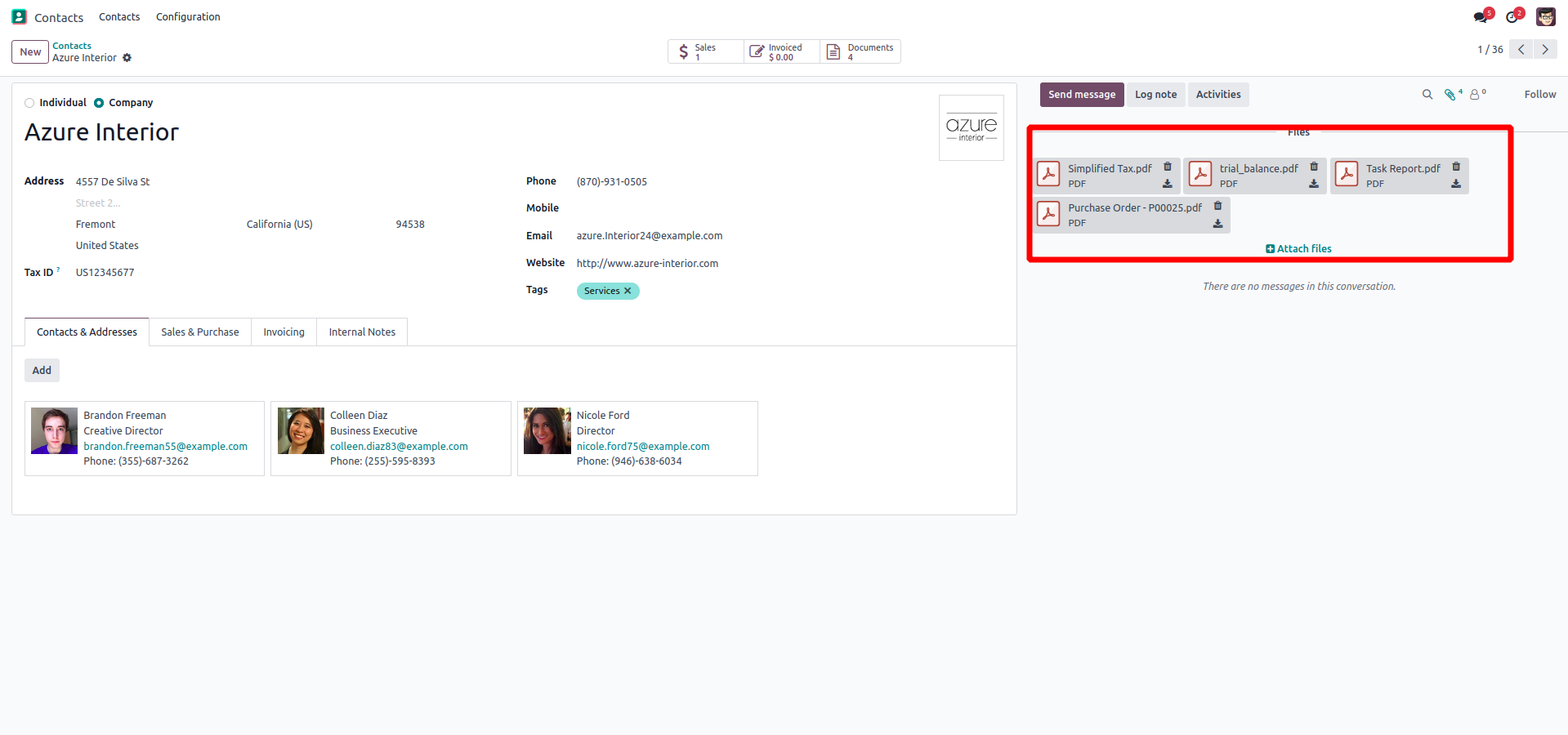Open the Contacts menu in the top bar
Viewport: 1568px width, 735px height.
(119, 17)
